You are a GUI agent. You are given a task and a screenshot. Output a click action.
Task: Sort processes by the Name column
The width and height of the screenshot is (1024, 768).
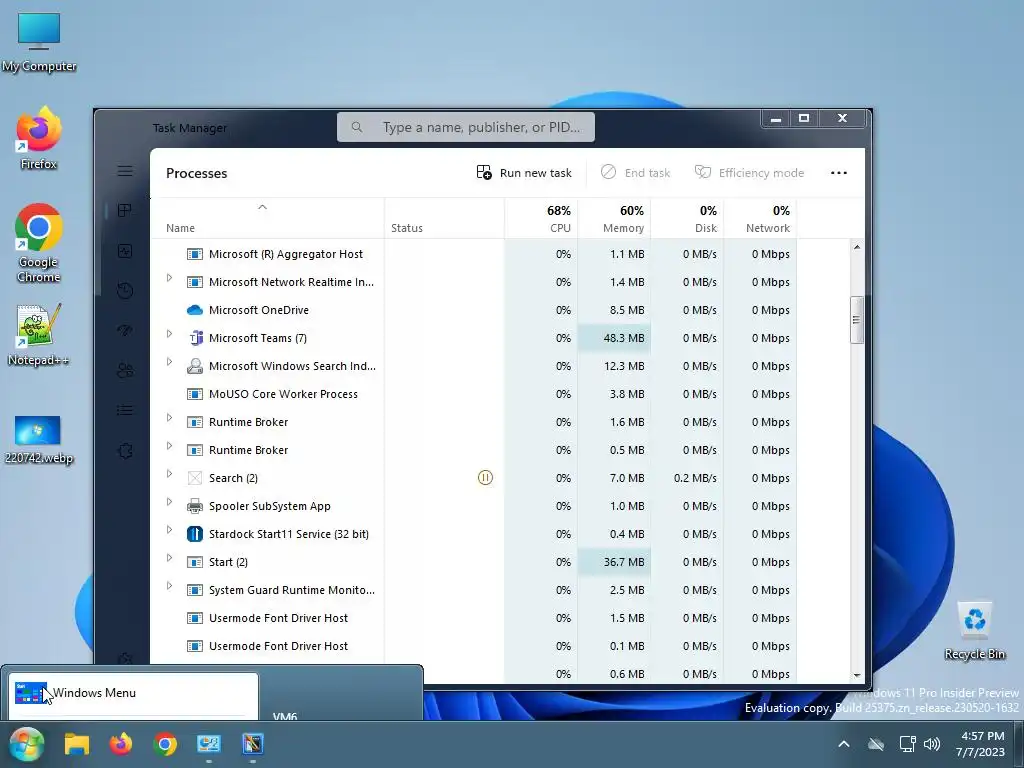267,219
